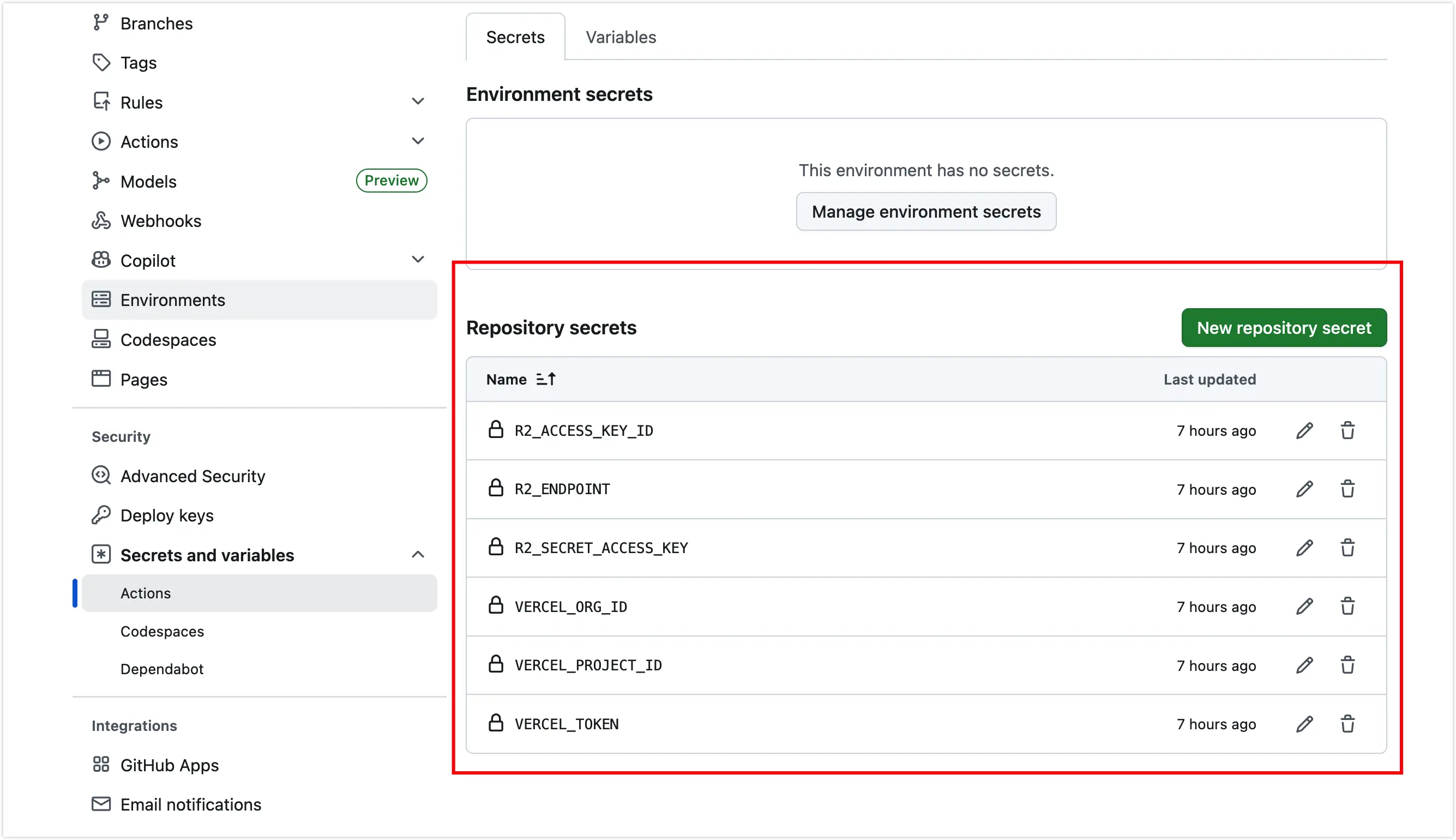Screen dimensions: 1456x840
Task: Go to Codespaces under Secrets and variables
Action: point(162,631)
